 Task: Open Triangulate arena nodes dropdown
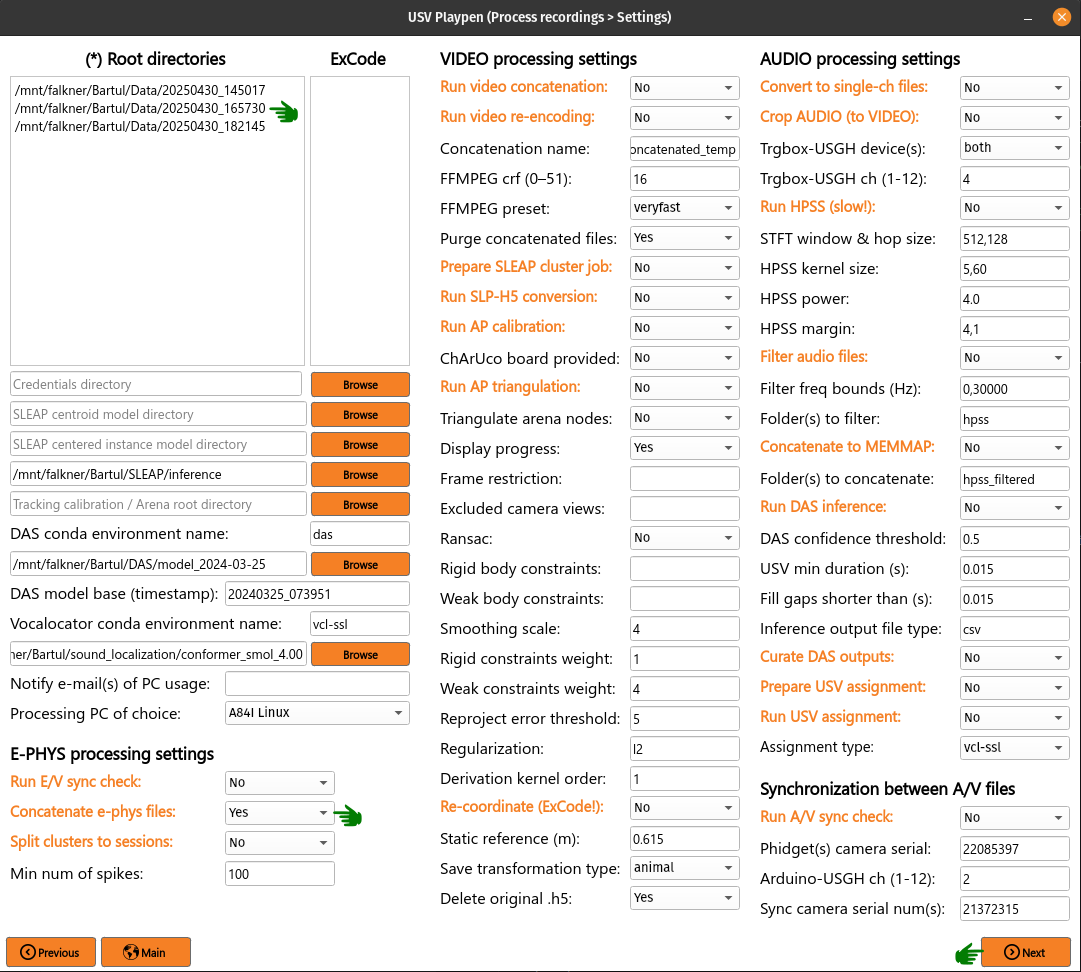tap(684, 418)
